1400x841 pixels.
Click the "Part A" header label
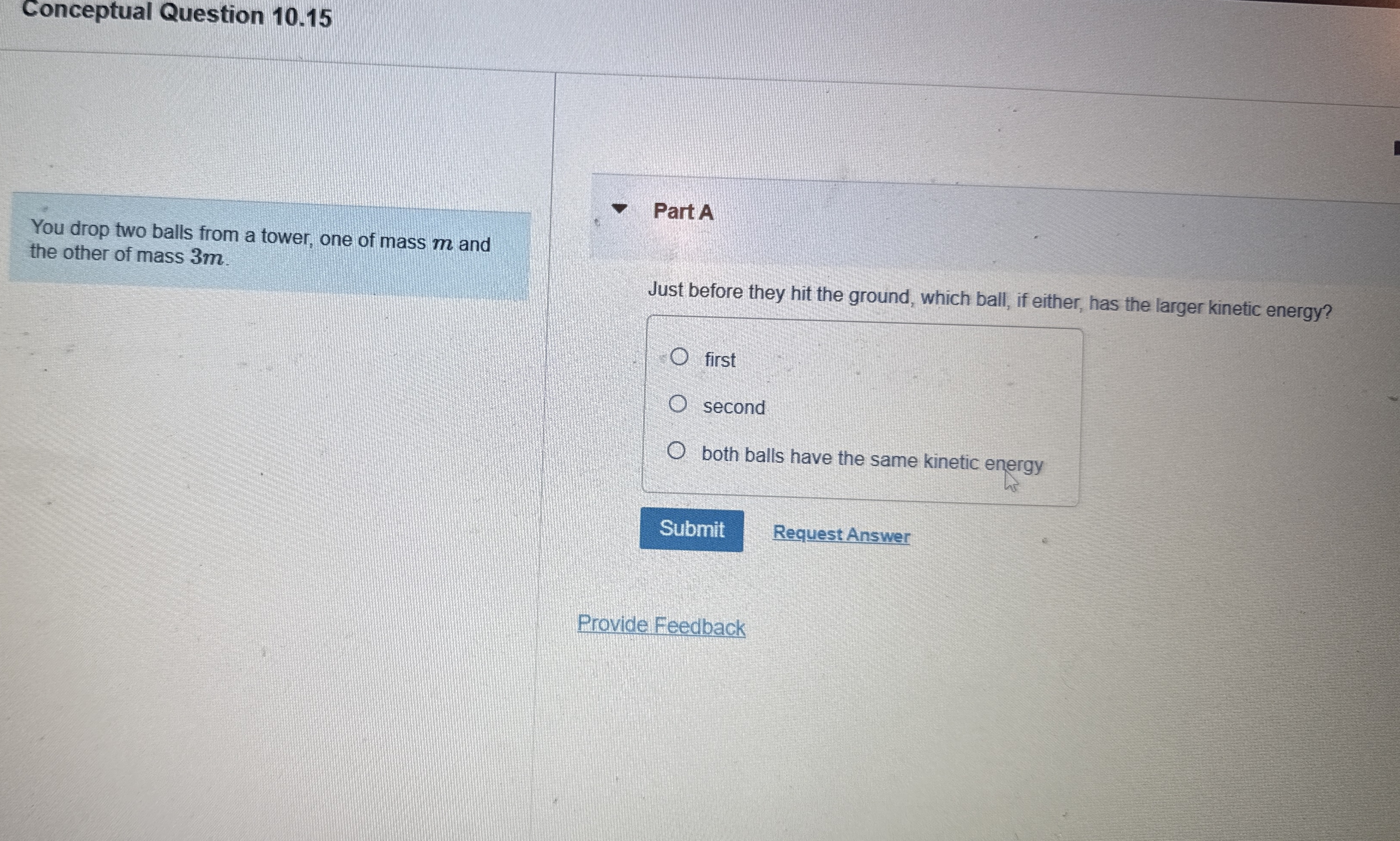[683, 212]
